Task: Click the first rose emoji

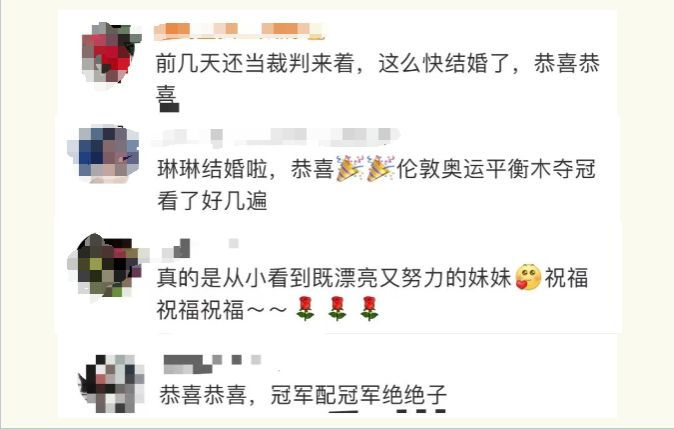Action: pos(305,309)
